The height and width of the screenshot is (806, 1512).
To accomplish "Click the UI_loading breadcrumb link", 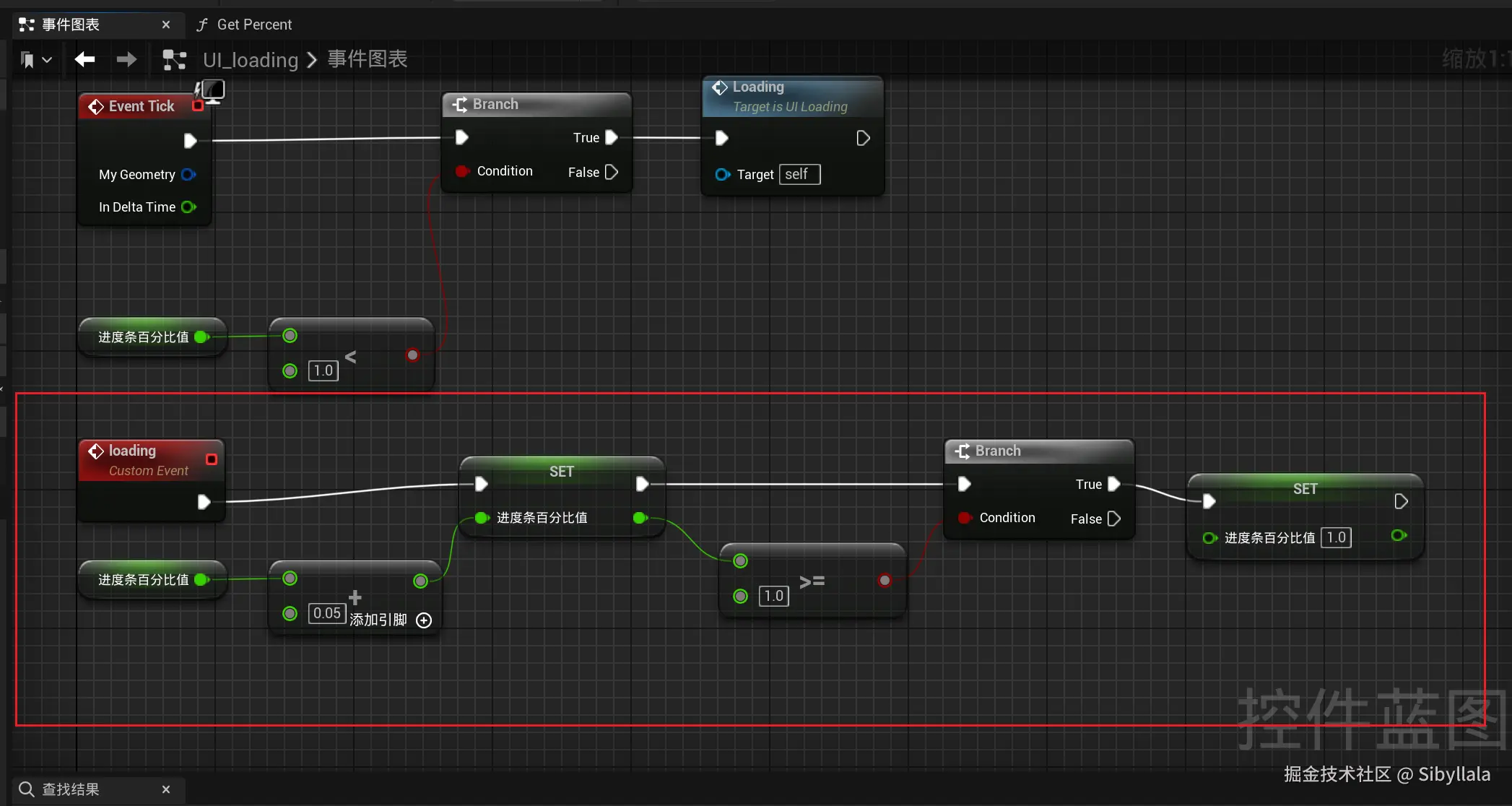I will [x=250, y=60].
